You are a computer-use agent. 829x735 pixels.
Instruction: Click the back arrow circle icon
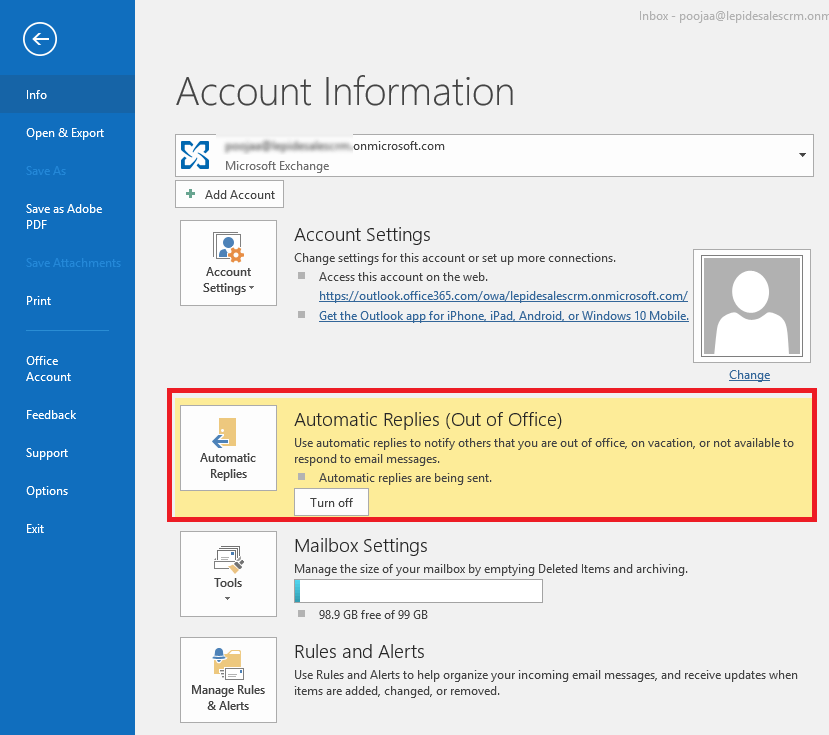tap(40, 39)
